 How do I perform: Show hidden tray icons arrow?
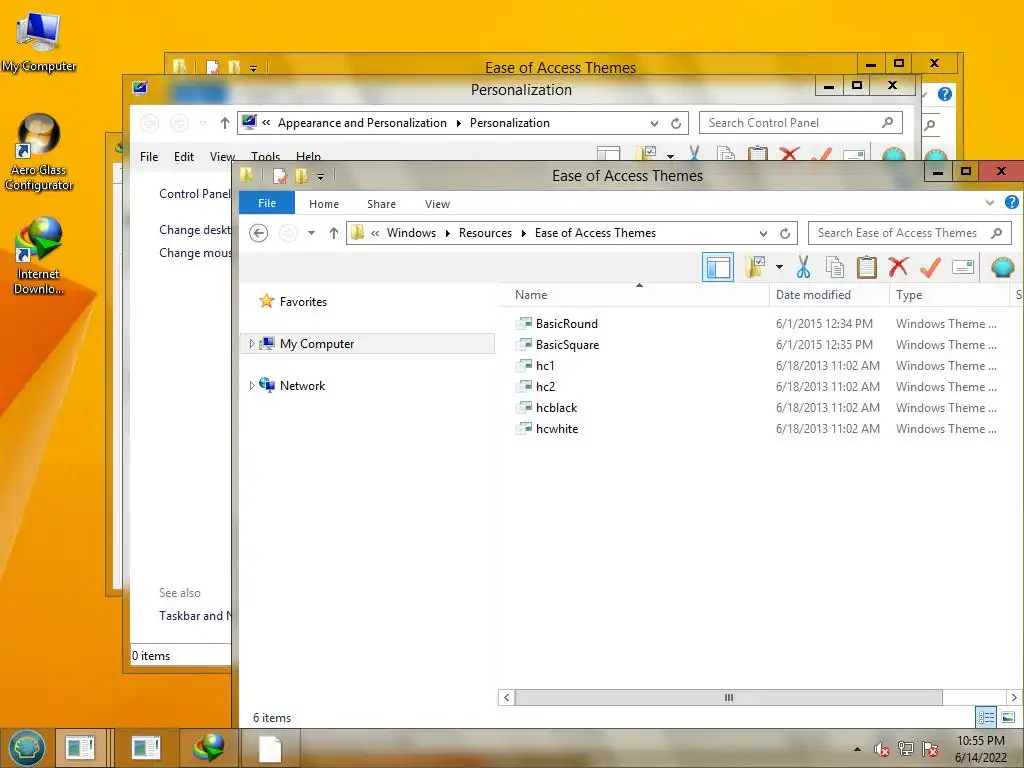pyautogui.click(x=857, y=749)
